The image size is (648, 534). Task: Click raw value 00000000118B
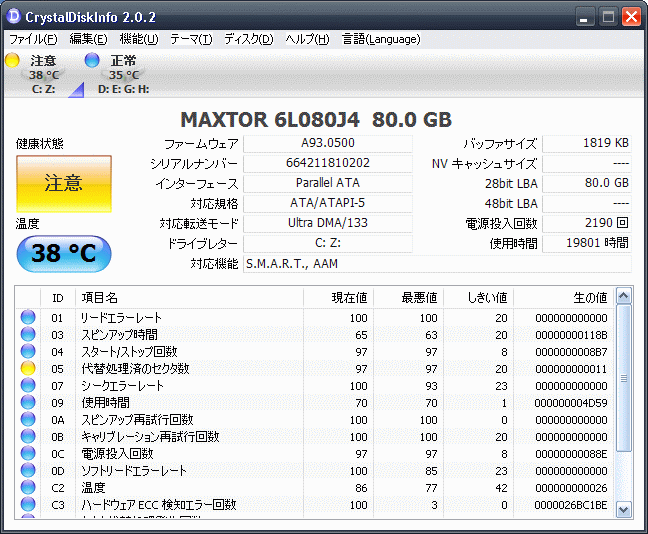coord(571,335)
